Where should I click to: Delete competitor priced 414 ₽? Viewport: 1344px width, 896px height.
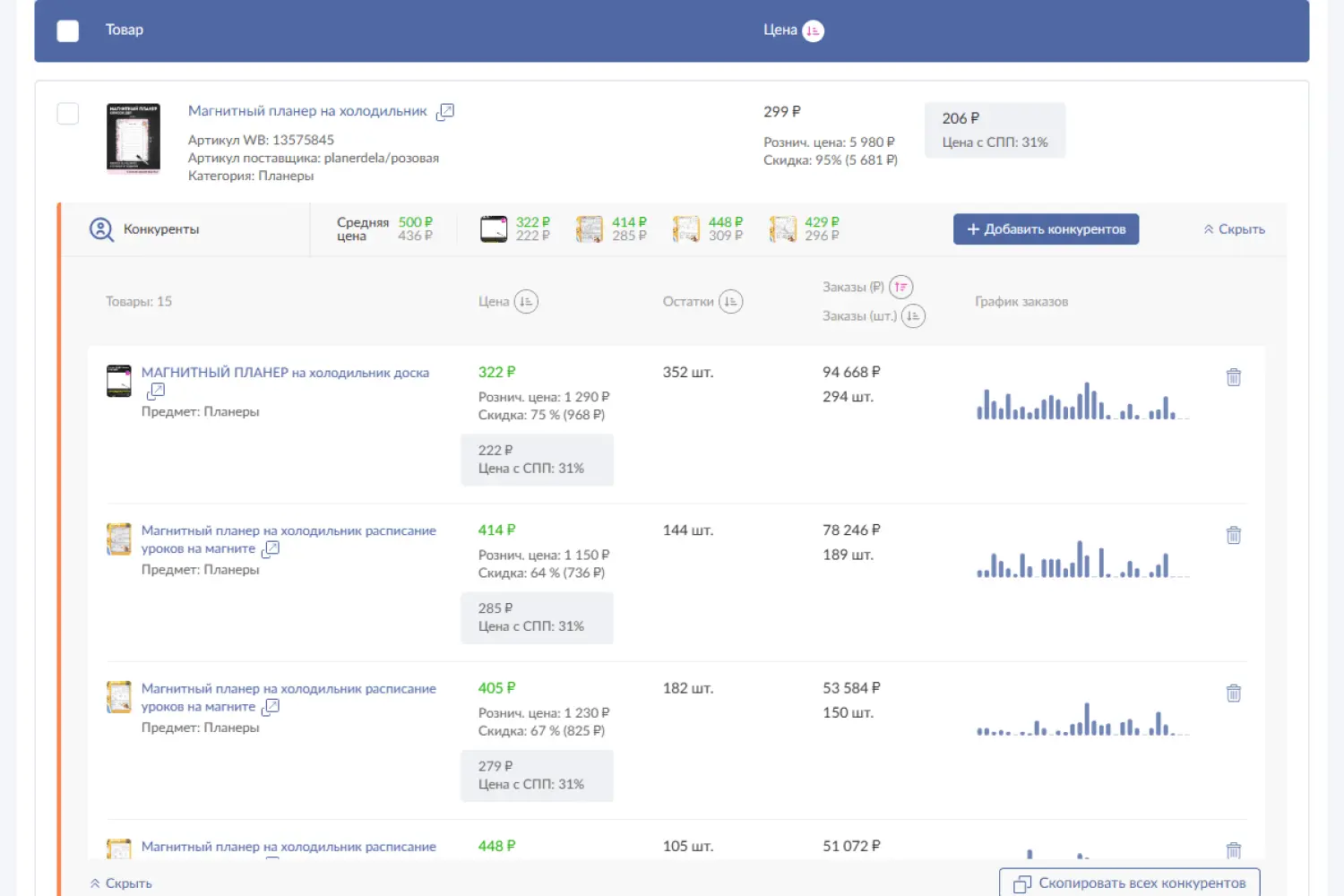pyautogui.click(x=1234, y=535)
